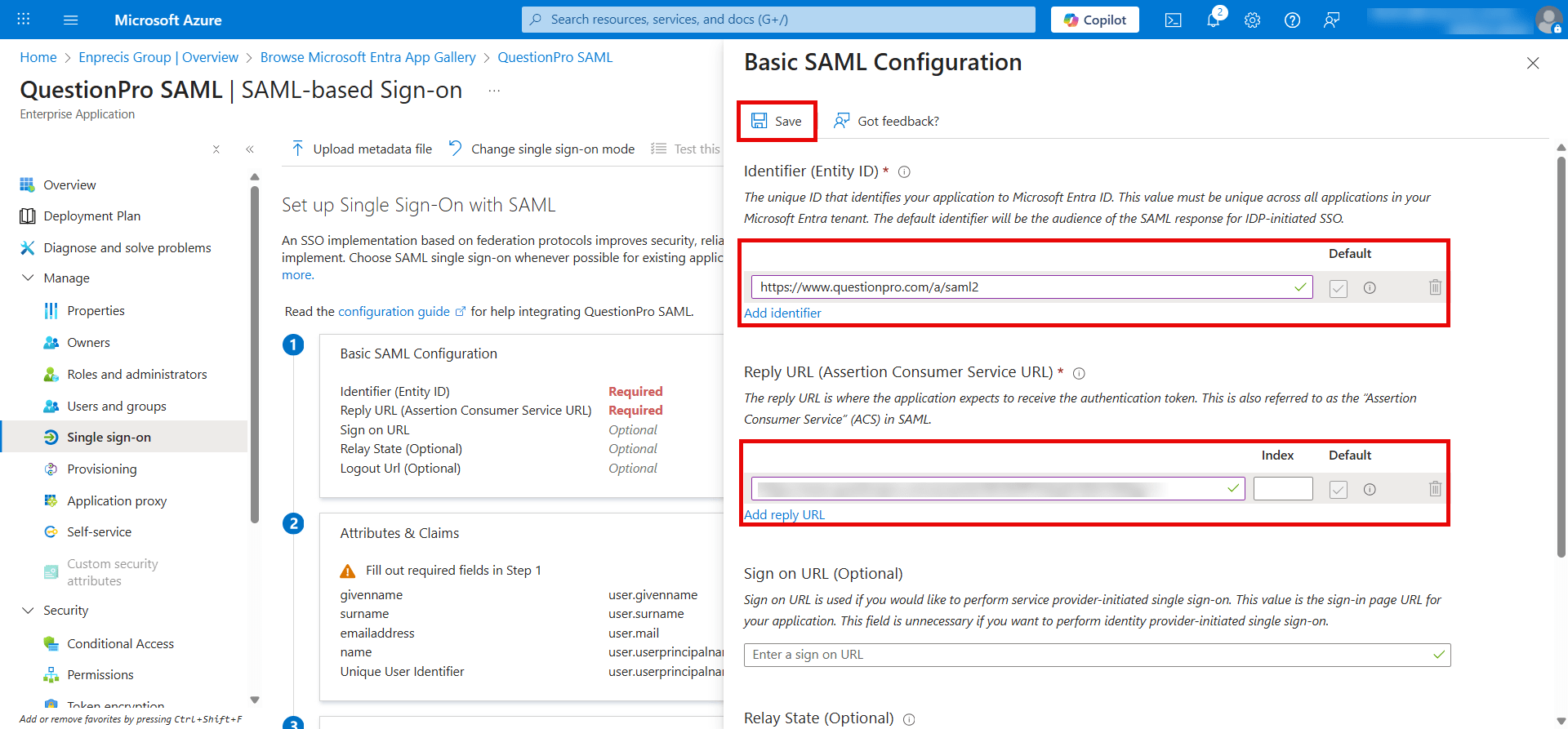Show info icon in identifier row
The height and width of the screenshot is (729, 1568).
point(1370,287)
